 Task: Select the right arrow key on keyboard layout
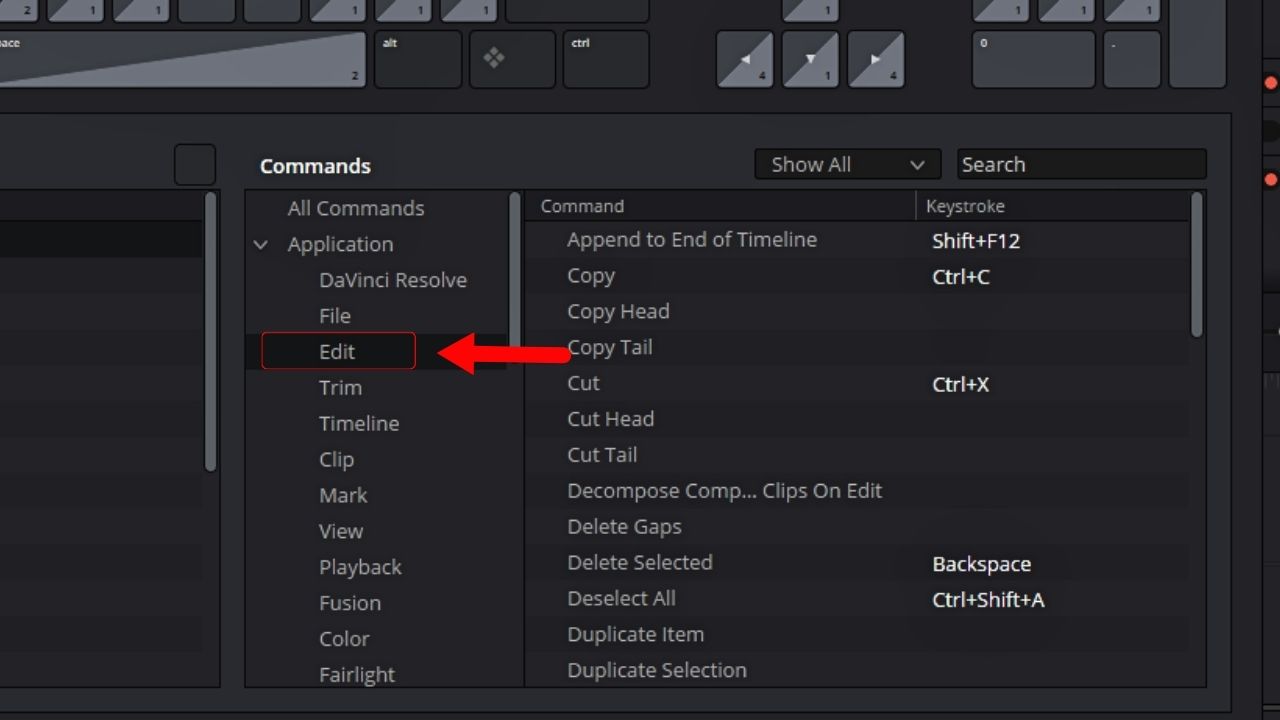[877, 60]
